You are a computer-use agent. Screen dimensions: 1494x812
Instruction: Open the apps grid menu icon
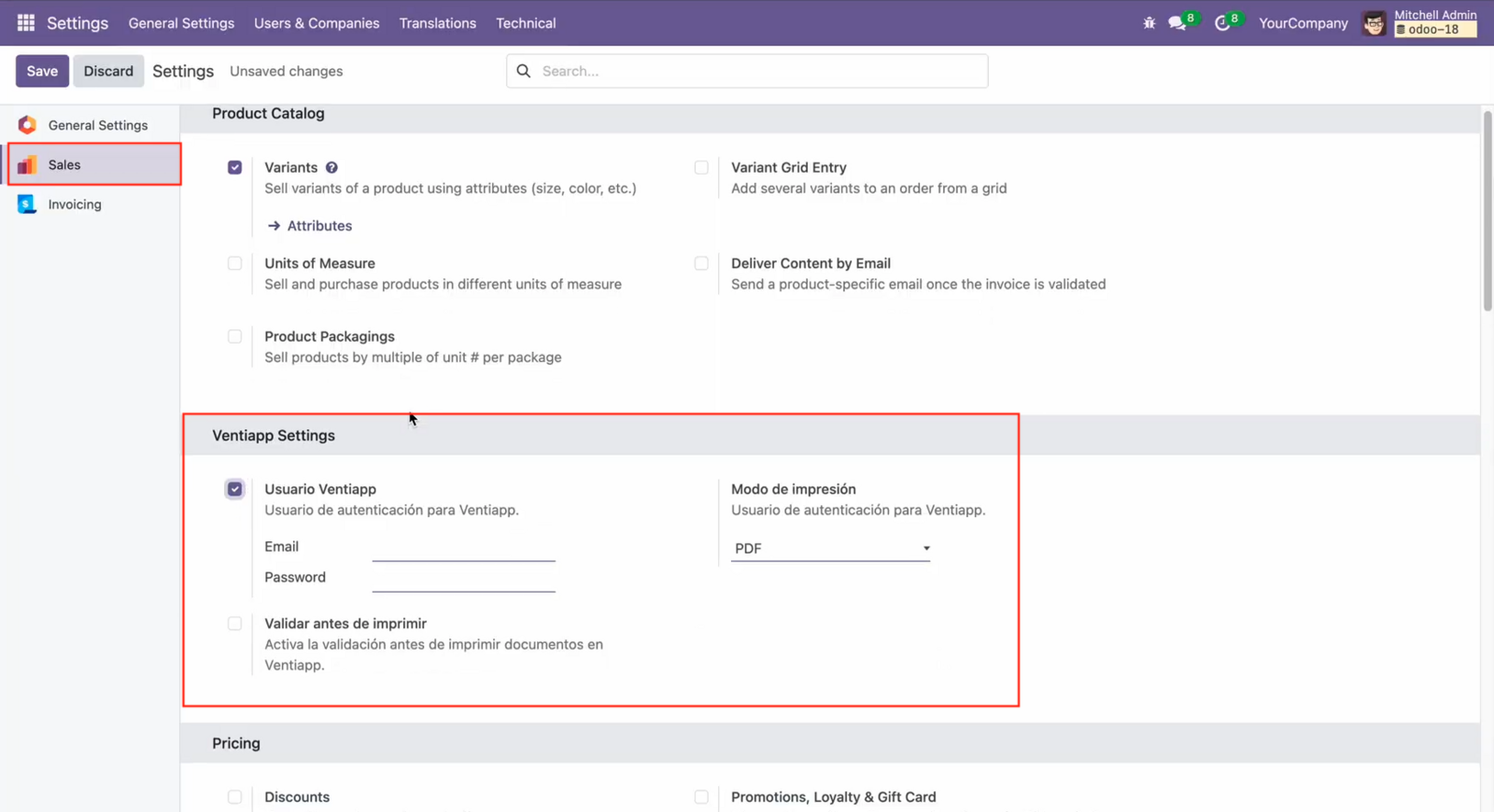[x=26, y=22]
